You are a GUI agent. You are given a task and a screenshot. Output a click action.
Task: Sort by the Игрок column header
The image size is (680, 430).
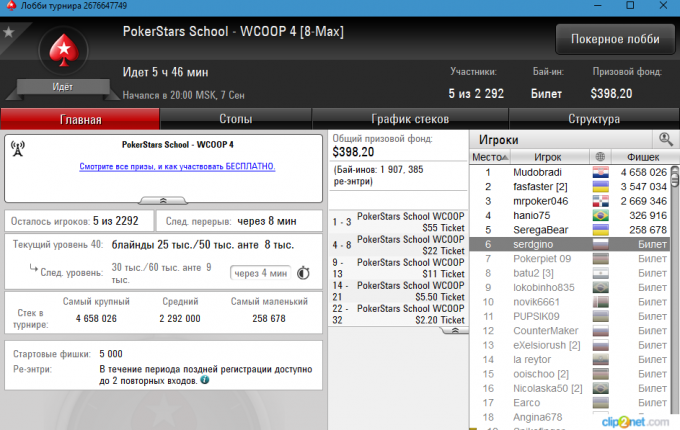pos(549,157)
